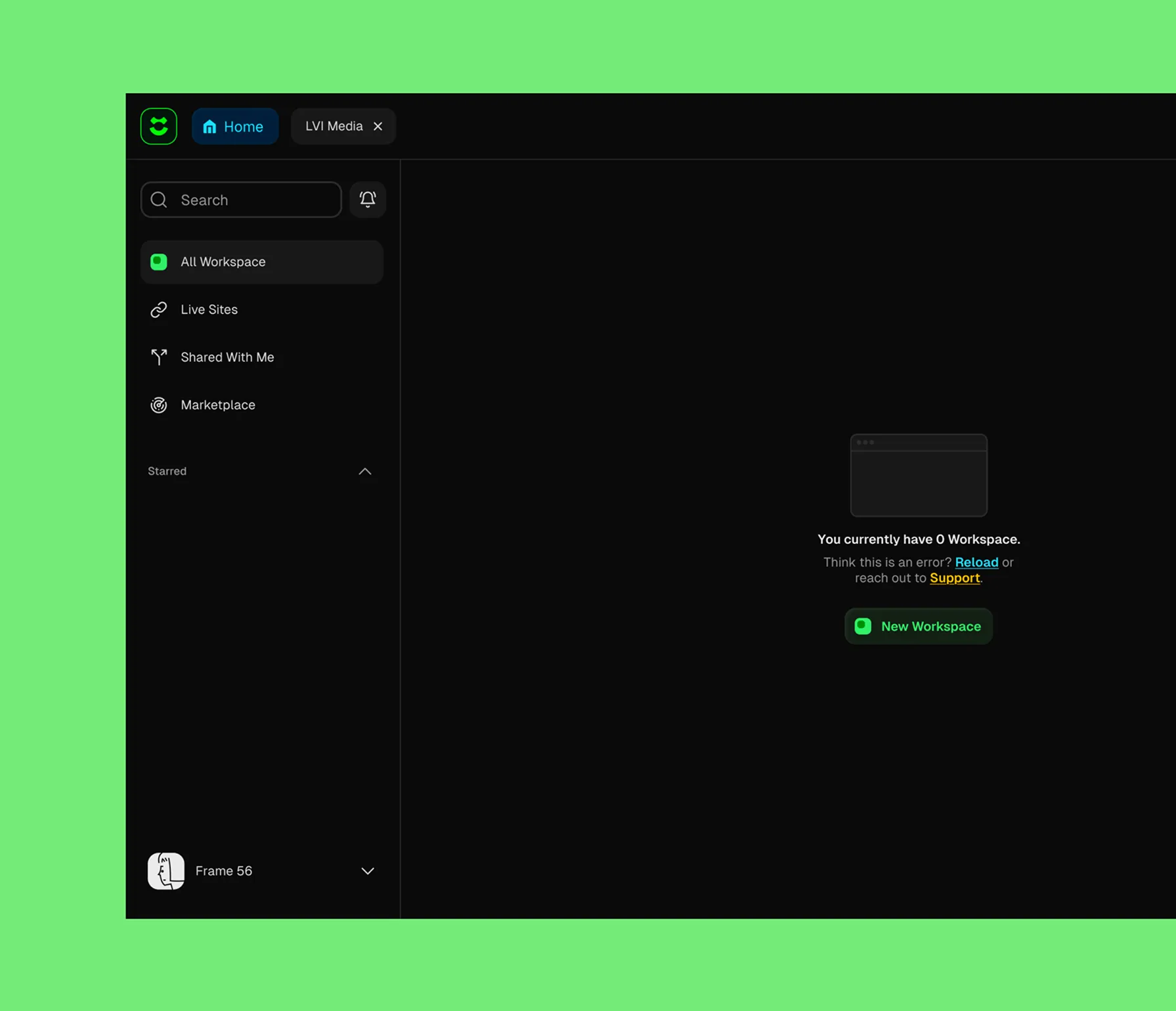Switch to the Home tab

[235, 126]
